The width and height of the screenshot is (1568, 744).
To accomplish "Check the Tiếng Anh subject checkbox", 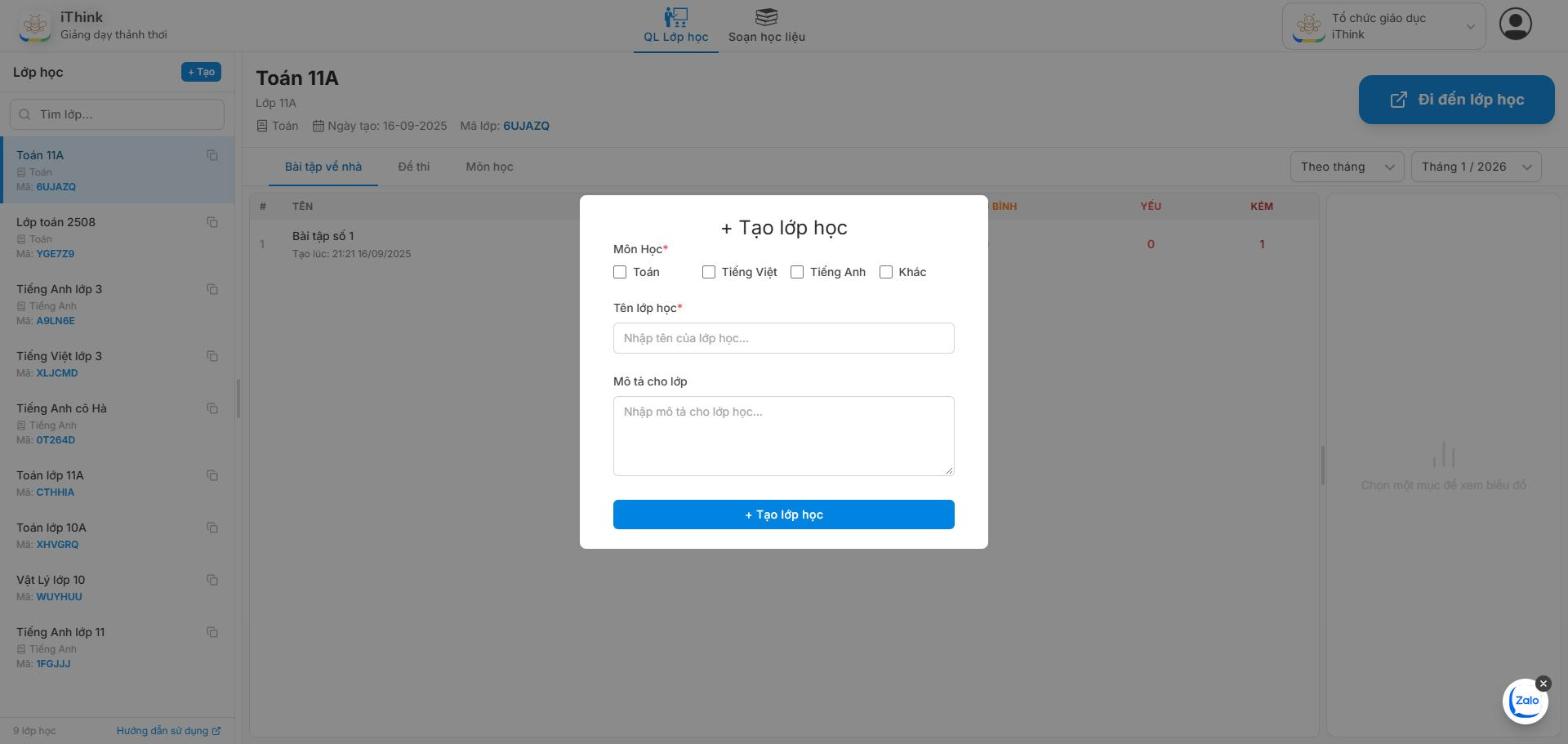I will pyautogui.click(x=797, y=272).
